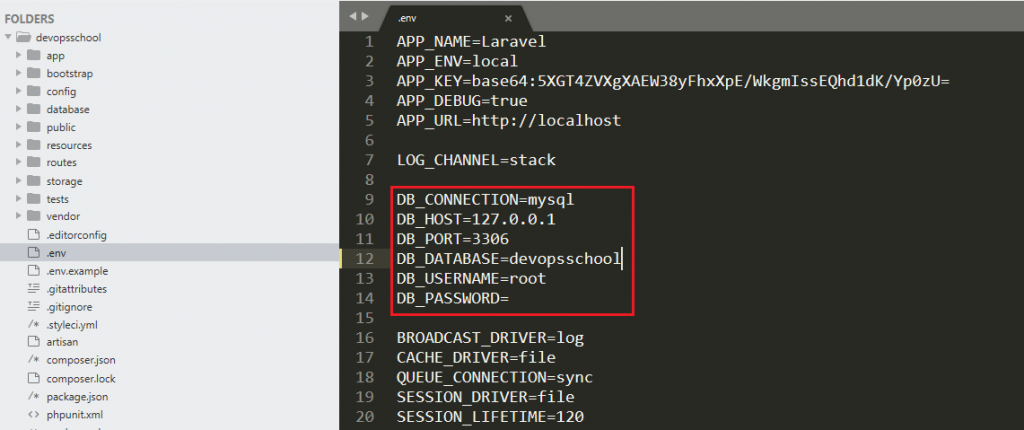Click the .gitattributes file icon
This screenshot has height=430, width=1024.
tap(33, 289)
